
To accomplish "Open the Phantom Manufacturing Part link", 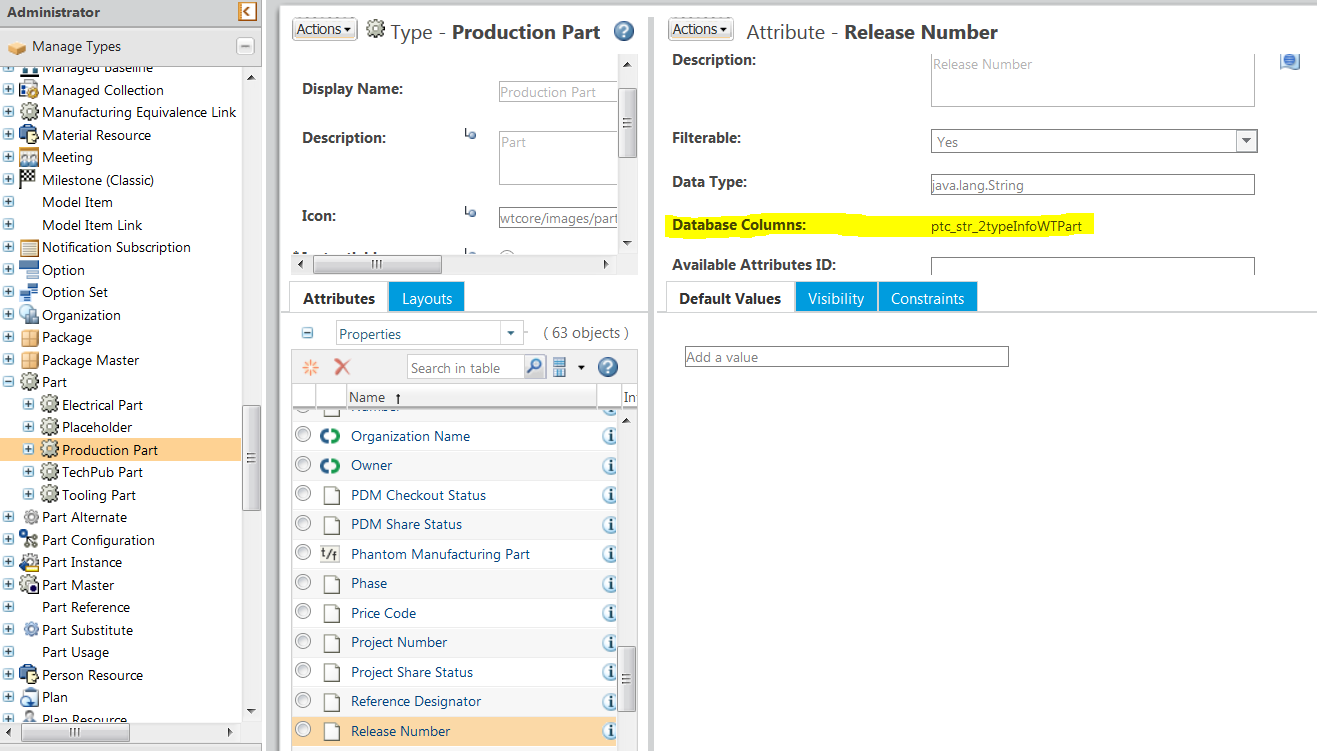I will coord(441,554).
